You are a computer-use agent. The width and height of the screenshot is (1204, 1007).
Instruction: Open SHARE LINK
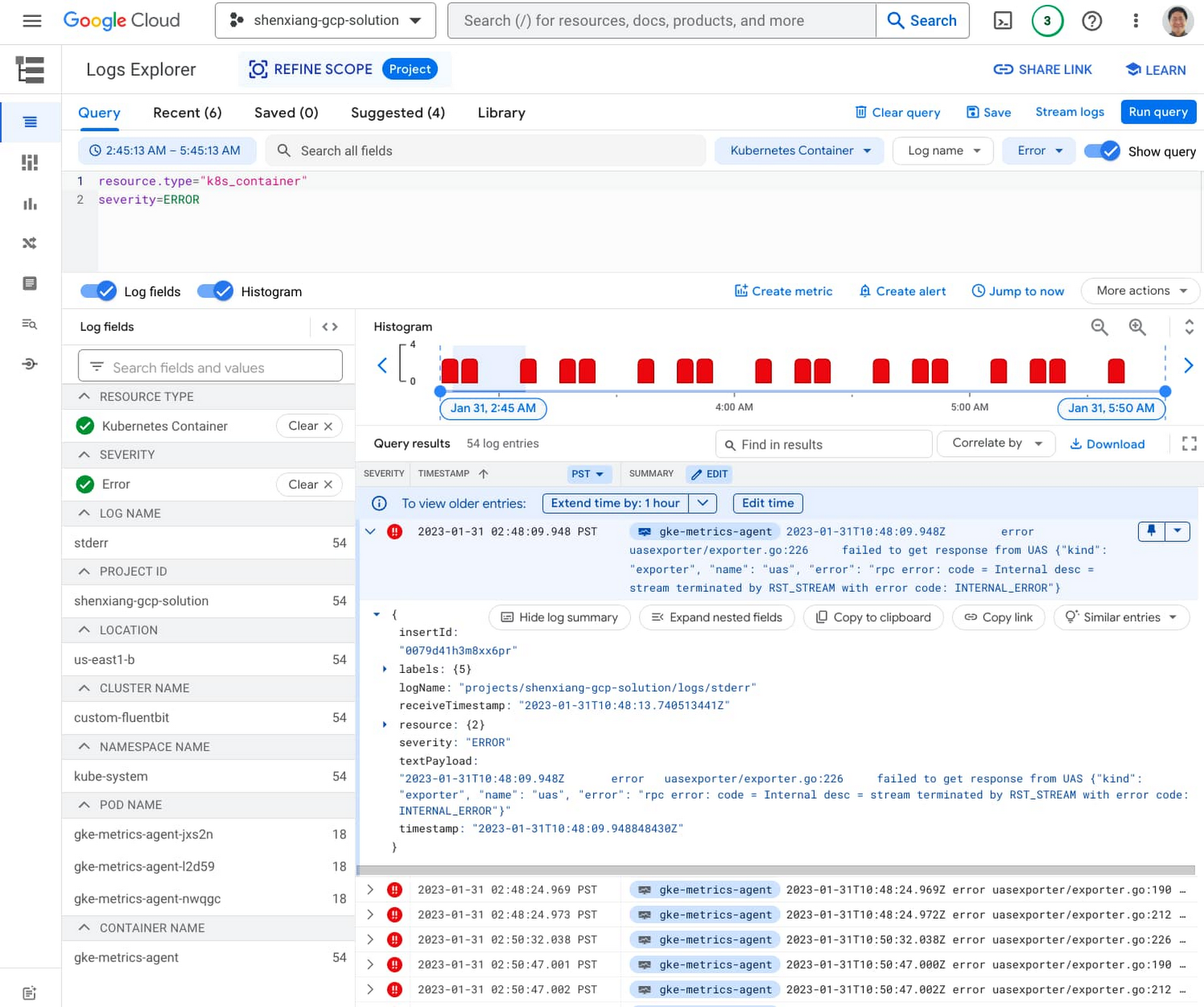click(x=1043, y=70)
